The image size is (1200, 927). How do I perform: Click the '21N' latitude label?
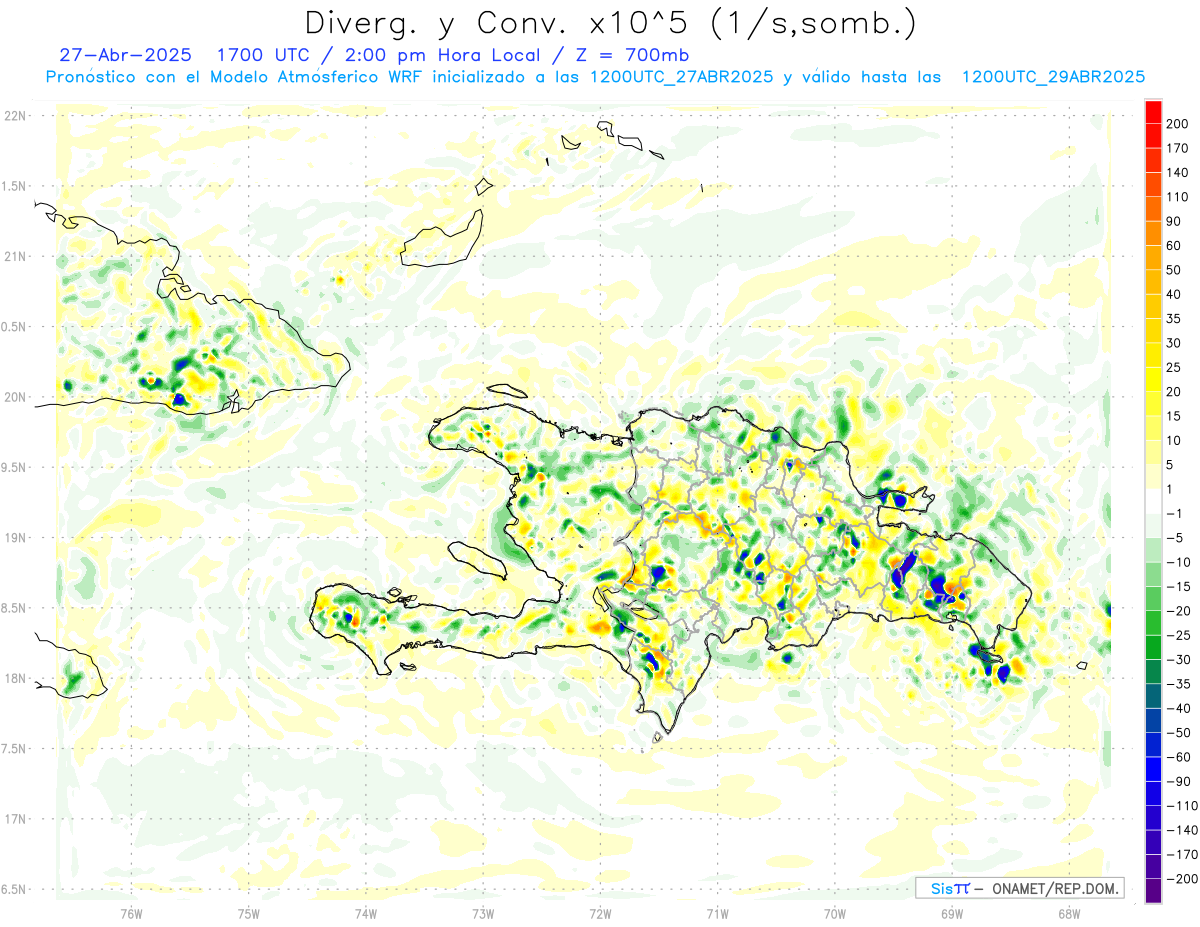click(15, 257)
